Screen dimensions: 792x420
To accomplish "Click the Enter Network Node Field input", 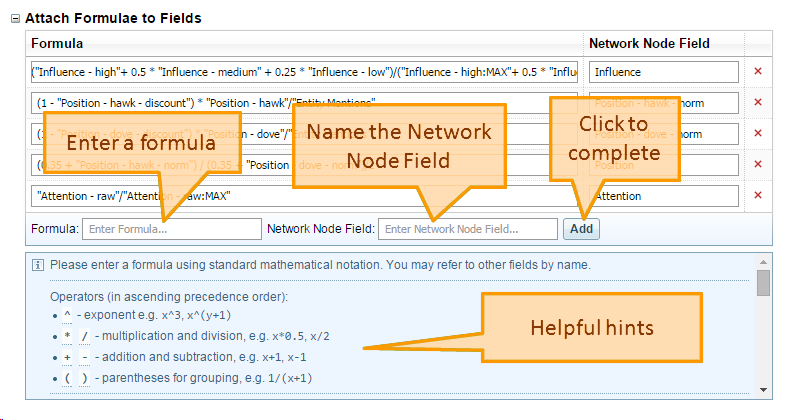I will tap(467, 229).
